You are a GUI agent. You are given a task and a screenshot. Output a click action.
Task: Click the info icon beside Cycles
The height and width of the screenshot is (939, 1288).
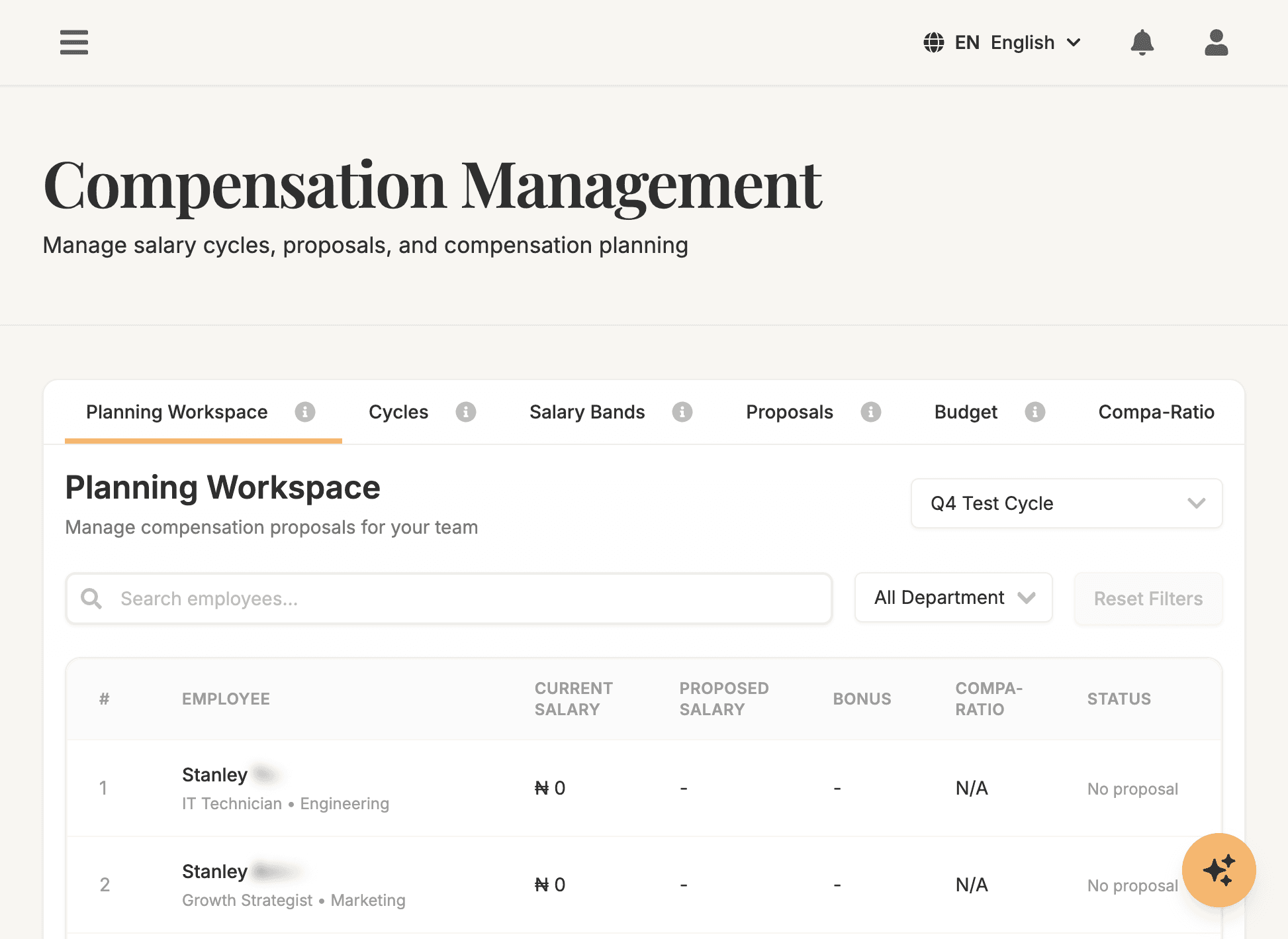(x=467, y=412)
